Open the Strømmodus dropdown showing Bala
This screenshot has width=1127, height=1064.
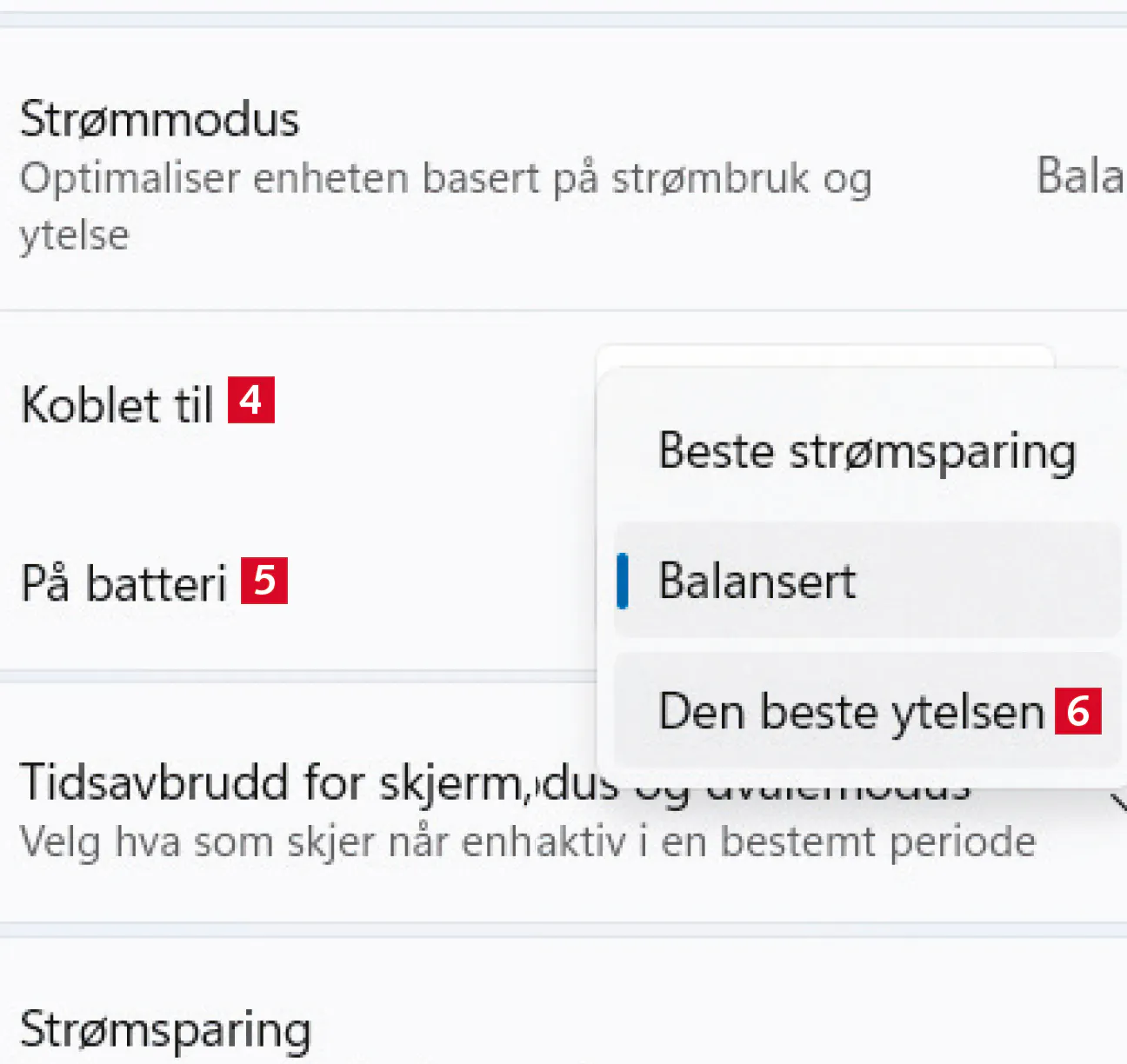click(x=1080, y=176)
